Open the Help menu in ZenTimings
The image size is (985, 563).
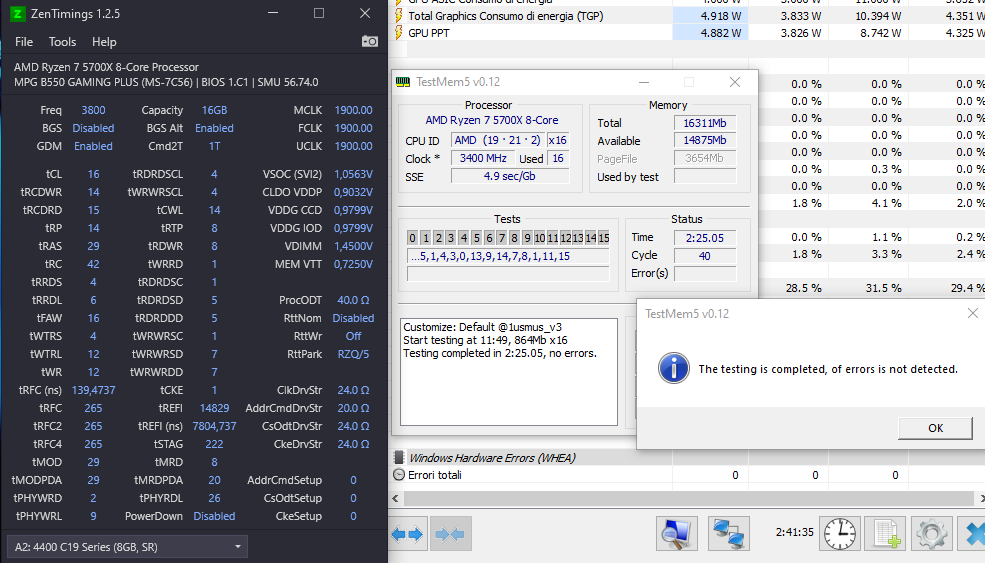[x=104, y=41]
